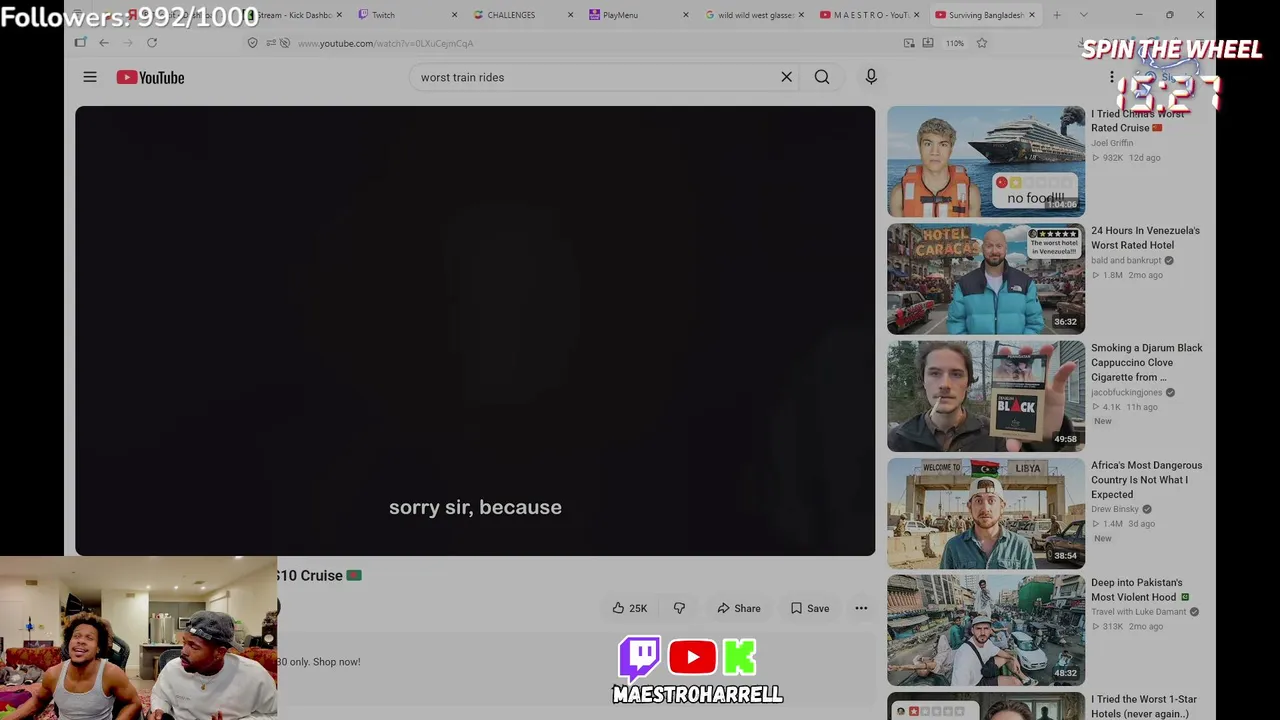Clear the search text with the X
This screenshot has height=720, width=1280.
click(787, 77)
